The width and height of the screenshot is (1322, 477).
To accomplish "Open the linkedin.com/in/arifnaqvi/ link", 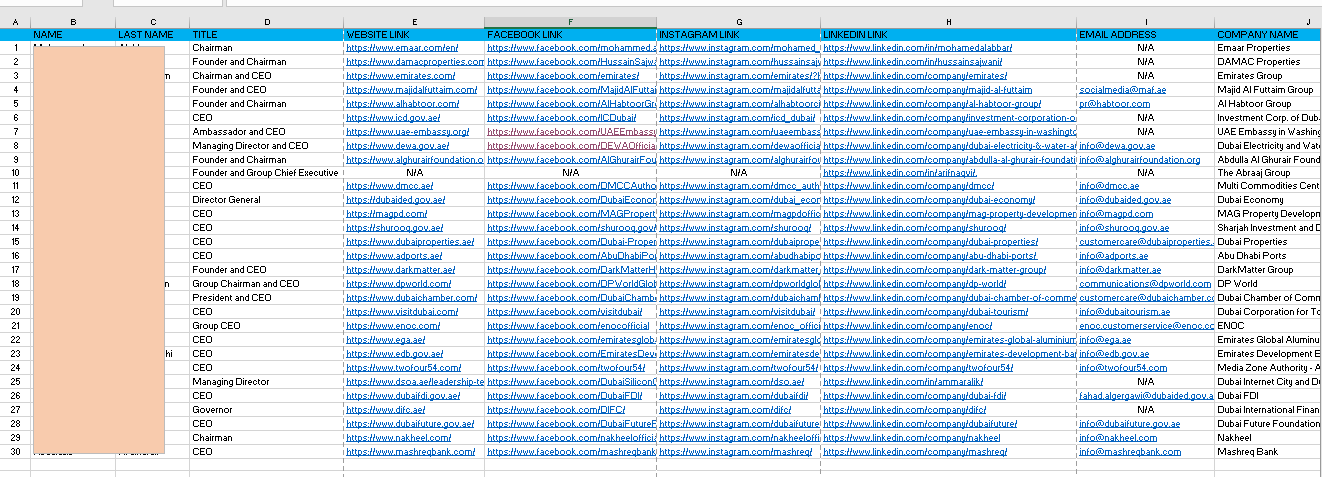I will tap(901, 172).
